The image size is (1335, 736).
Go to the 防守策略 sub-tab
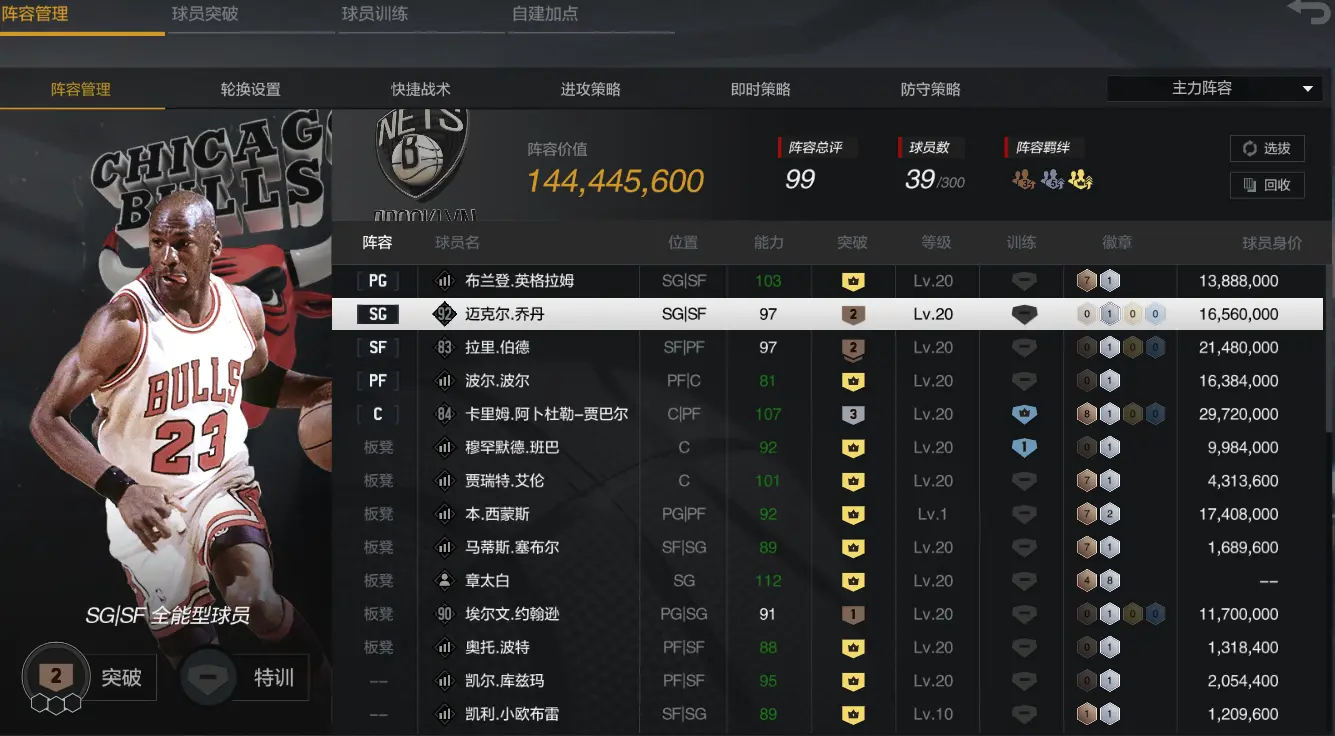pyautogui.click(x=931, y=89)
